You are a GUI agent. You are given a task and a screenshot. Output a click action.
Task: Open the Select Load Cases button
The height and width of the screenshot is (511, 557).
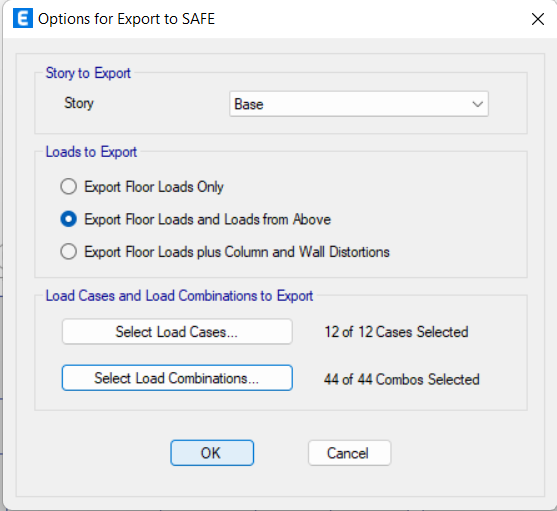coord(177,332)
